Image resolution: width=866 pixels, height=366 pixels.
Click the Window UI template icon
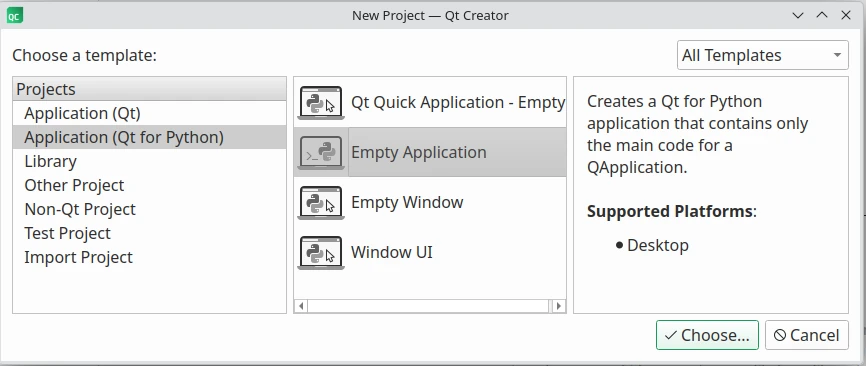[x=321, y=252]
